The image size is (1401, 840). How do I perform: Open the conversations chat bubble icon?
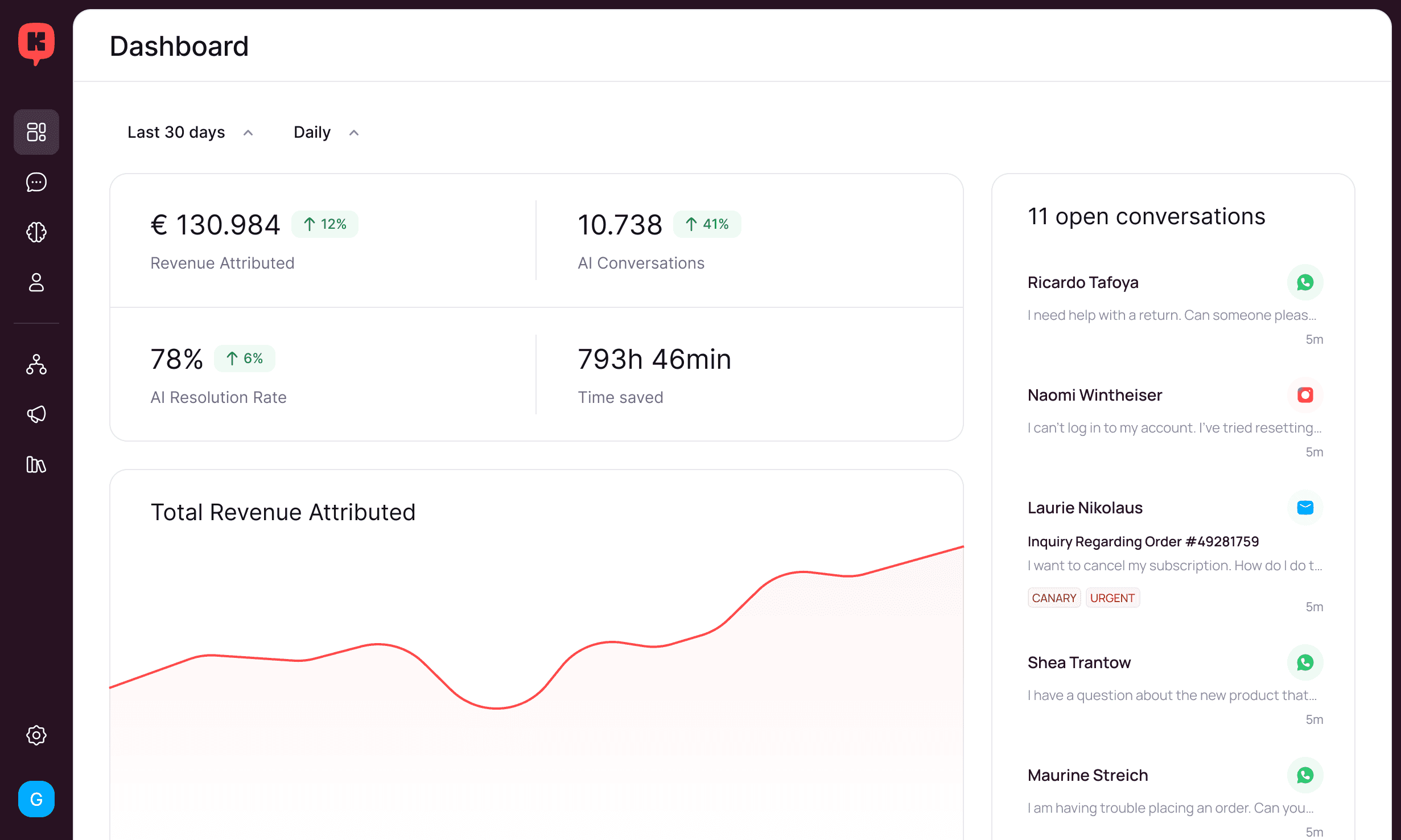[36, 182]
